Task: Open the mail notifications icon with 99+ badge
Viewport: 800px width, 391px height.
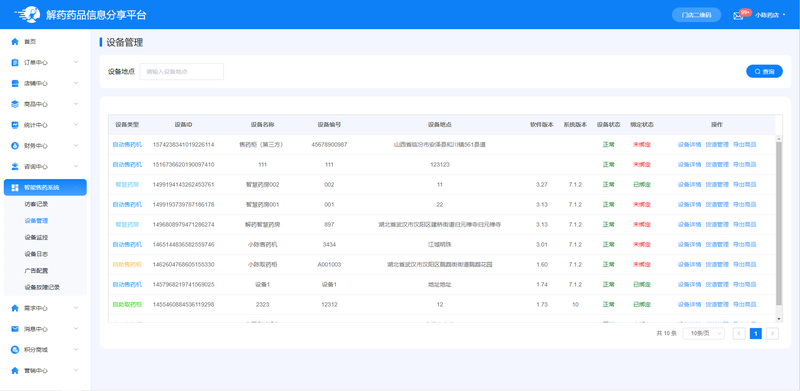Action: 738,15
